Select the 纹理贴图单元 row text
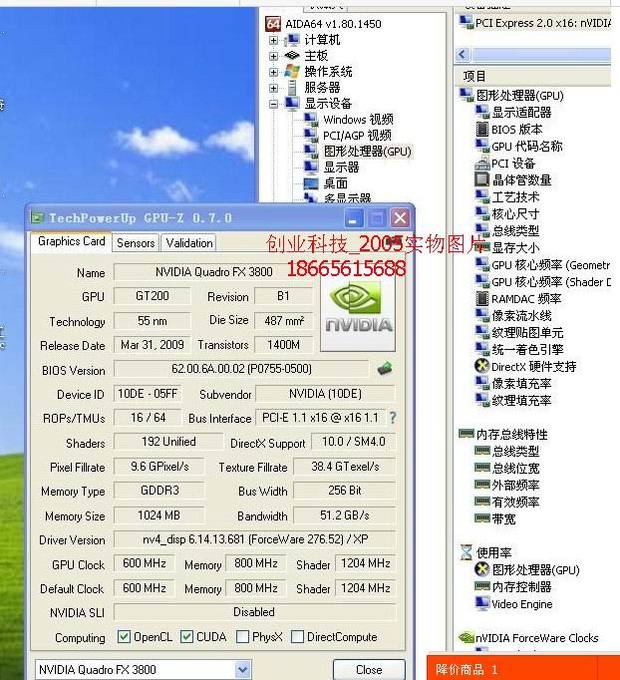 pyautogui.click(x=528, y=333)
